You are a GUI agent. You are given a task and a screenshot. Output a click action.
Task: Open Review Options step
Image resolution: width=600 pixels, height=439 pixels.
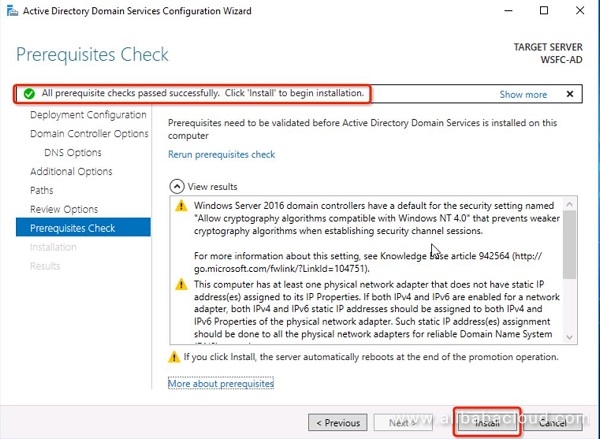click(x=64, y=209)
